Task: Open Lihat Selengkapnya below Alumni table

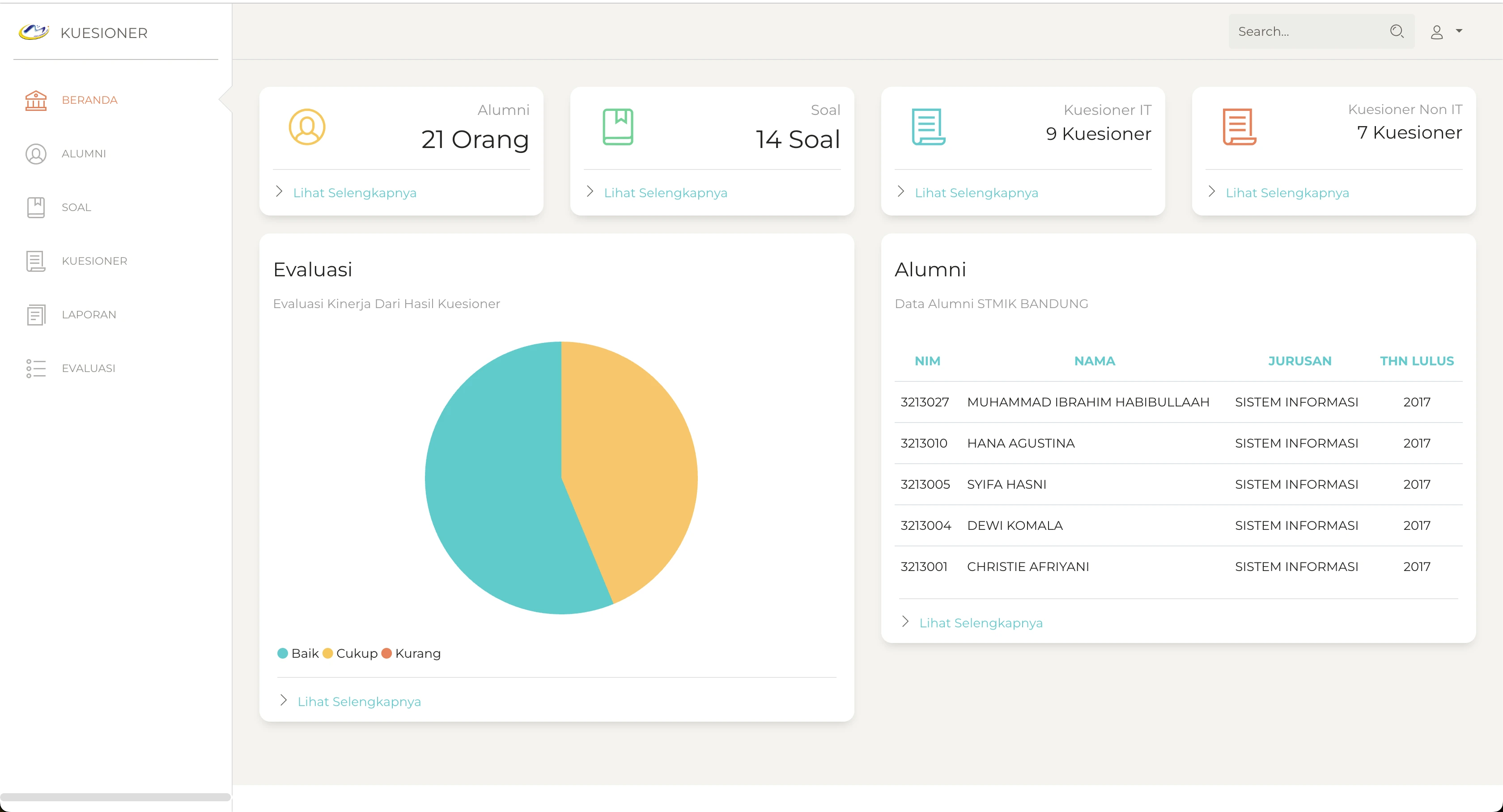Action: tap(981, 623)
